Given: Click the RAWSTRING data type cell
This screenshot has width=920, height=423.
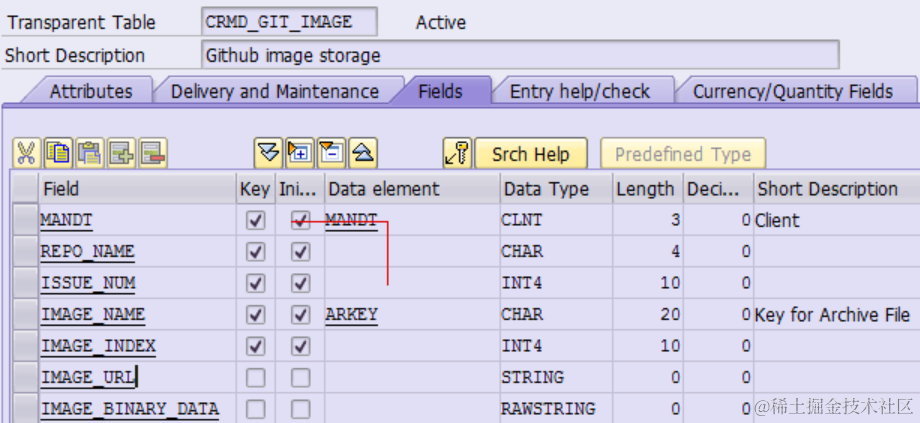Looking at the screenshot, I should pos(556,409).
